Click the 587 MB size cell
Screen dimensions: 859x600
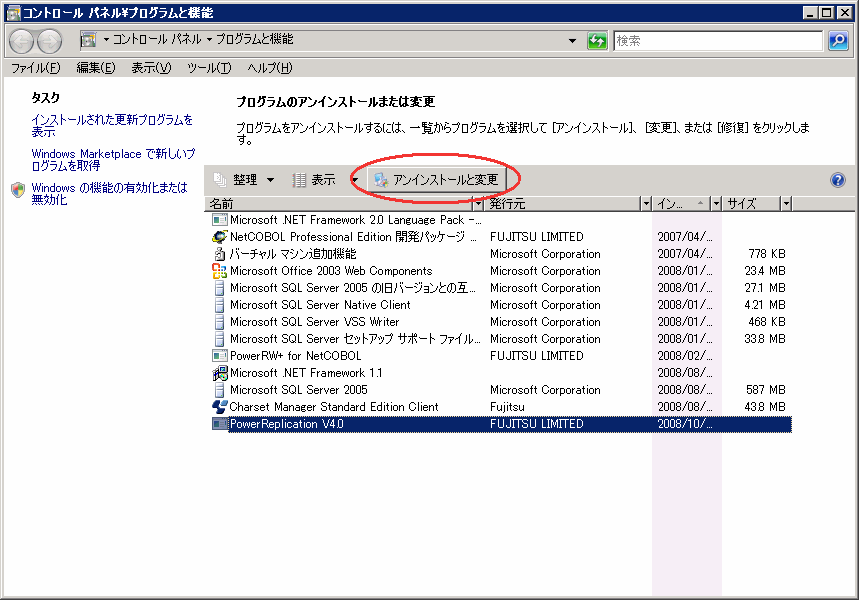(765, 390)
